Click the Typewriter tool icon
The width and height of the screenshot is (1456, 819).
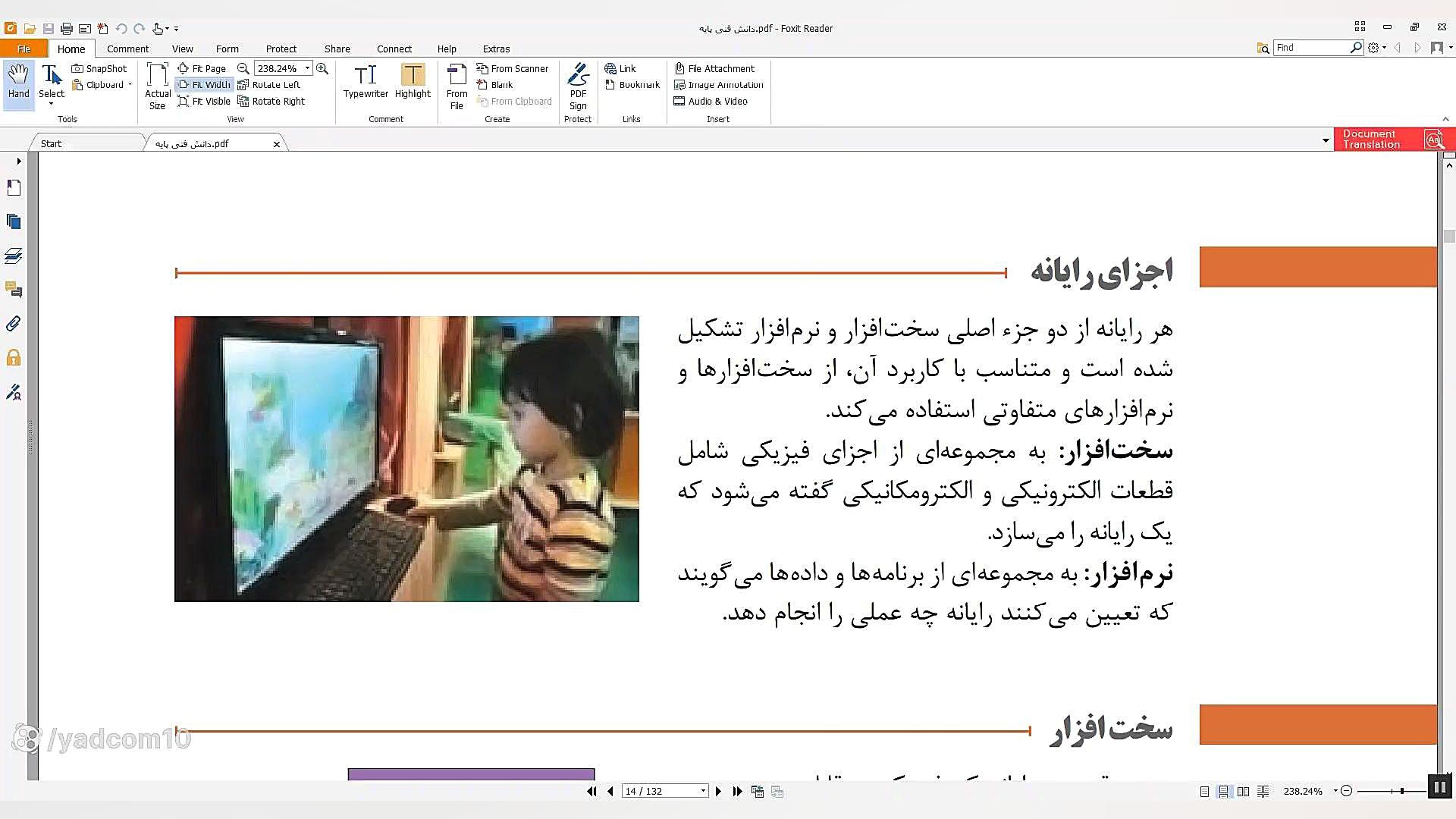365,76
